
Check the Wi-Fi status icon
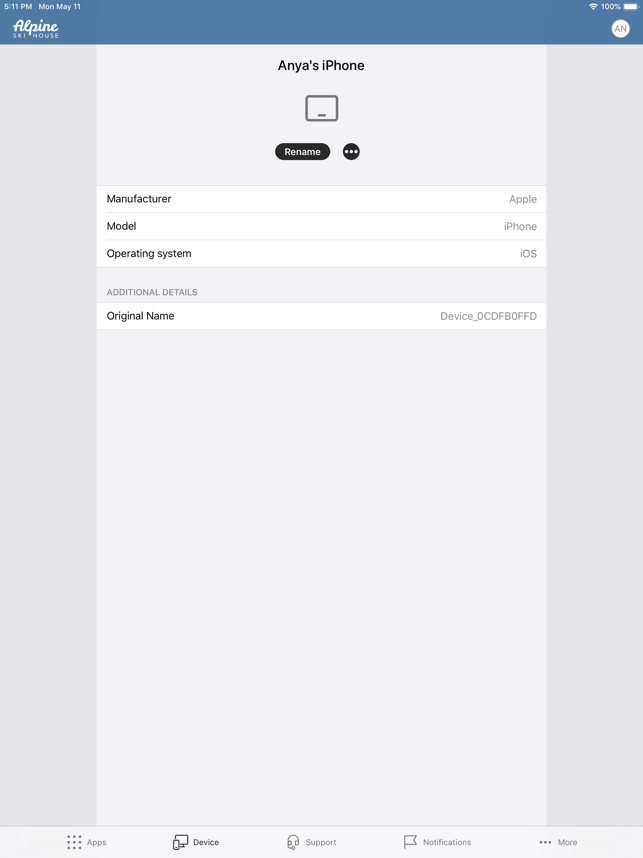[x=593, y=7]
